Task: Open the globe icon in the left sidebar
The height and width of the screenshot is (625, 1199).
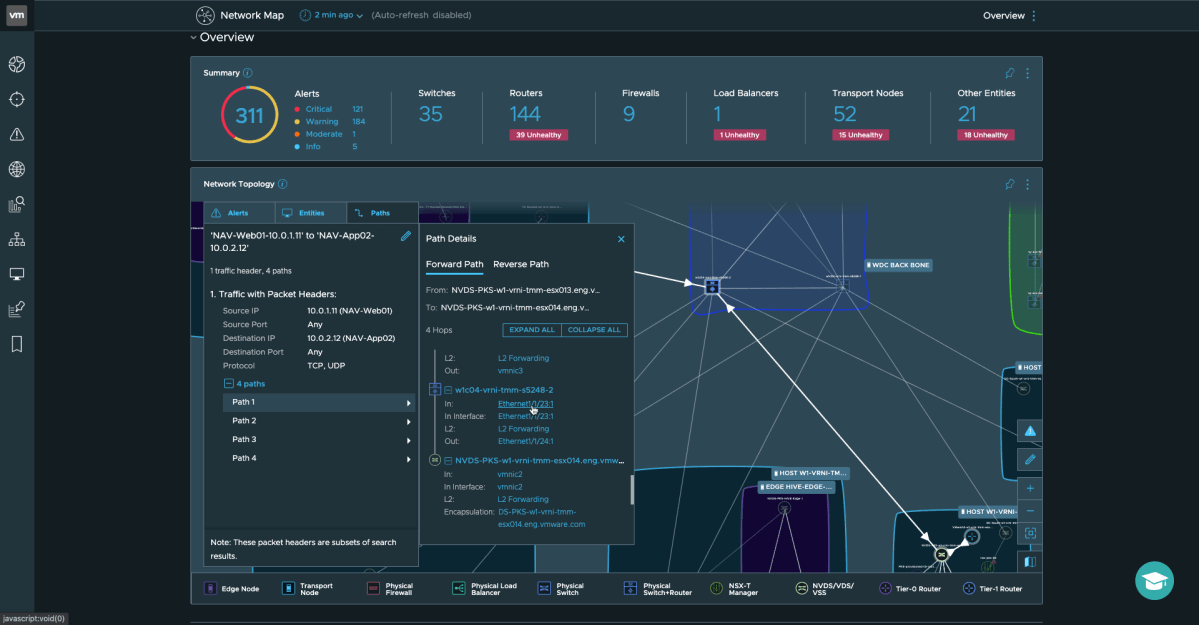Action: pos(15,169)
